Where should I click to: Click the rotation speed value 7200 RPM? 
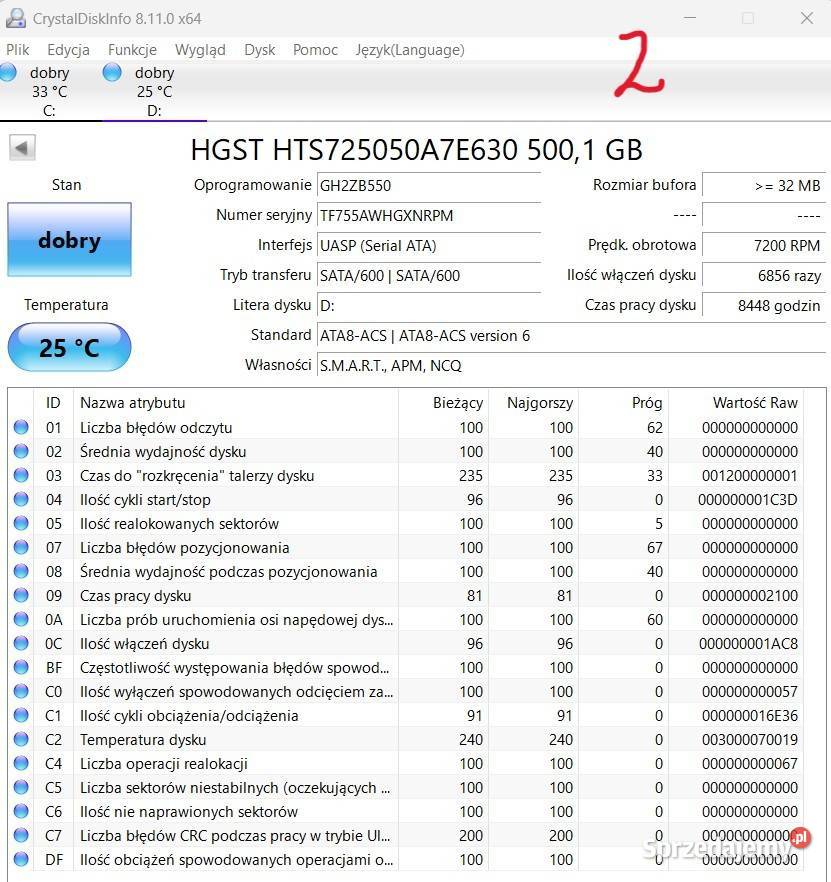[763, 246]
